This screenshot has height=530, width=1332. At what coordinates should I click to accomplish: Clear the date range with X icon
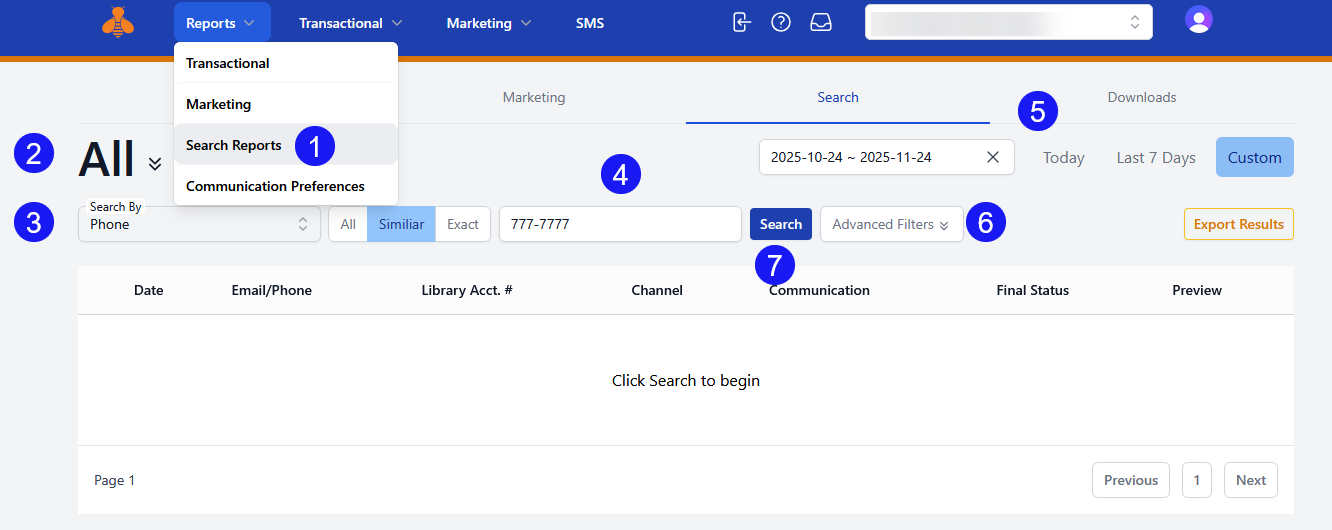coord(992,157)
